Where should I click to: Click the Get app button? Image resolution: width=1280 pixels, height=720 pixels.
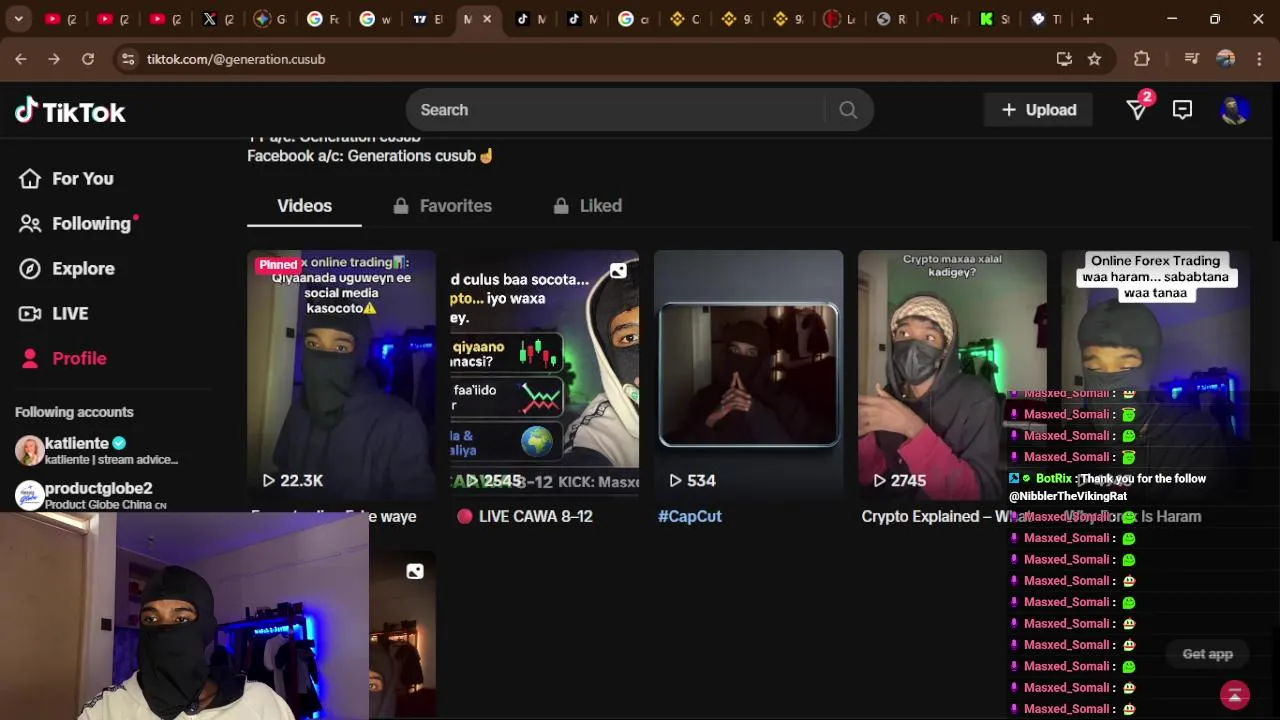coord(1208,654)
